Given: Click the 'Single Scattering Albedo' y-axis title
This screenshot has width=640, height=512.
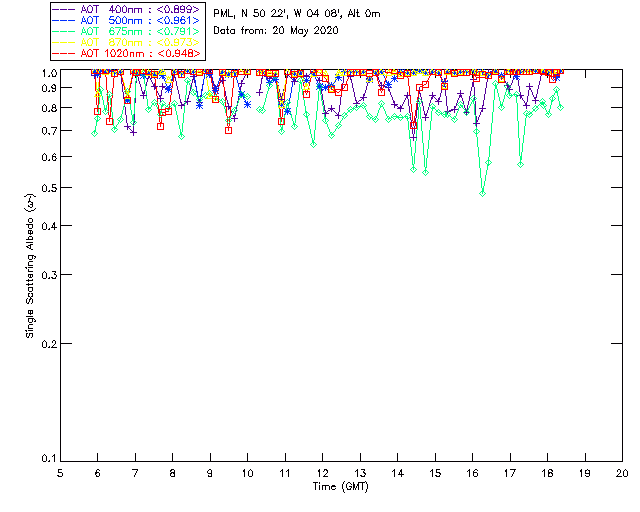Looking at the screenshot, I should pyautogui.click(x=30, y=265).
